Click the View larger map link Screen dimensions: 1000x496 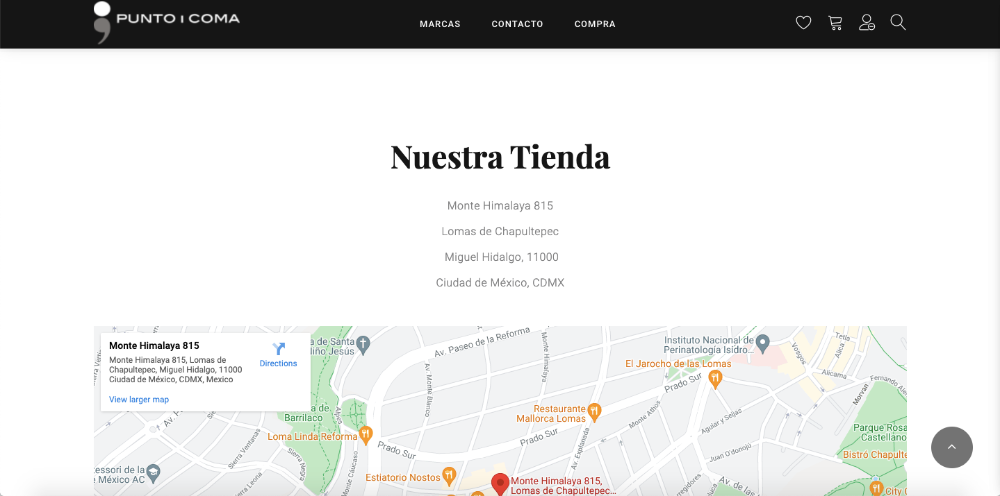pyautogui.click(x=139, y=400)
